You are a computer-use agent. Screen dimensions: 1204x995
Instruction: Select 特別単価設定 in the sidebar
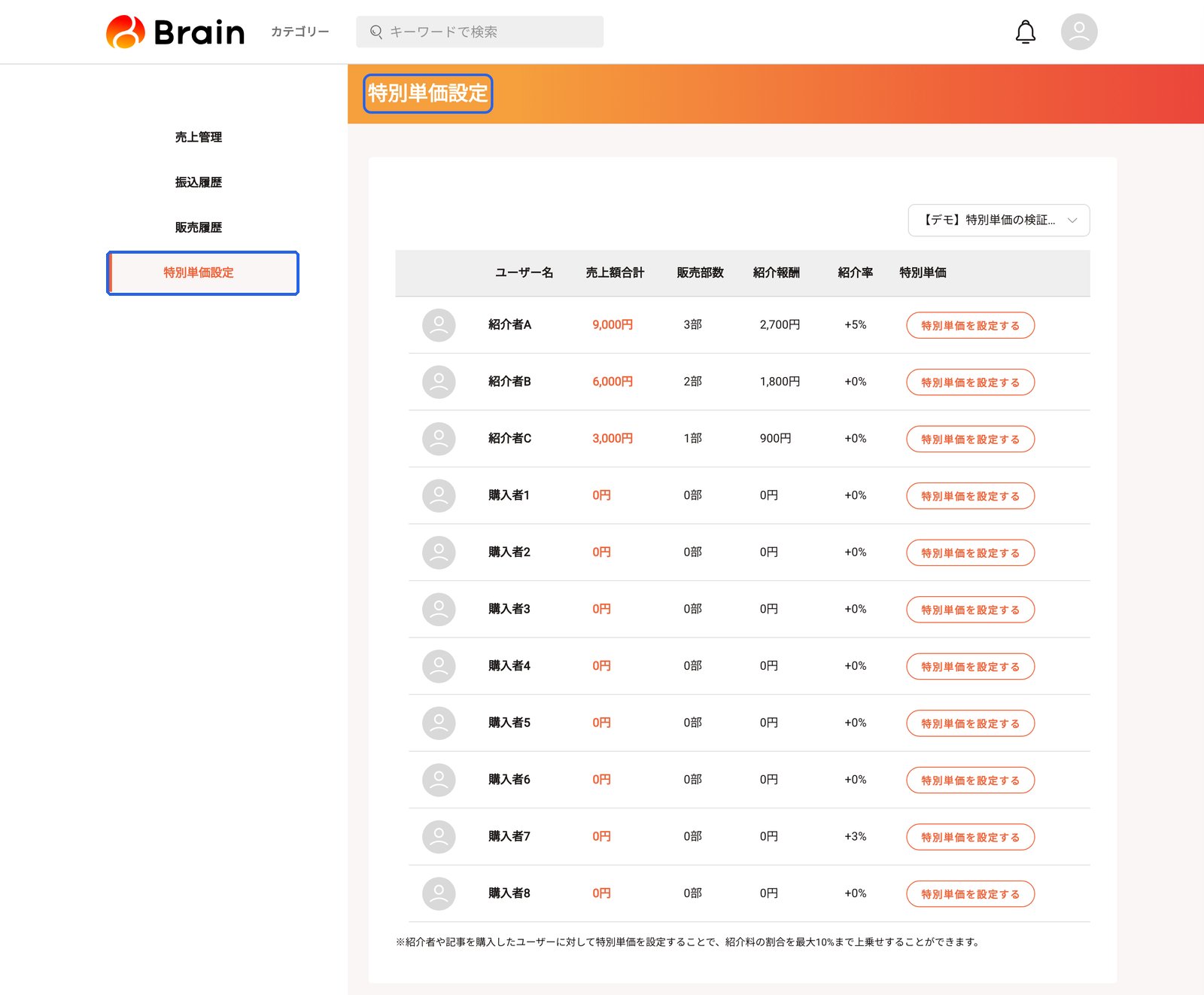click(202, 272)
